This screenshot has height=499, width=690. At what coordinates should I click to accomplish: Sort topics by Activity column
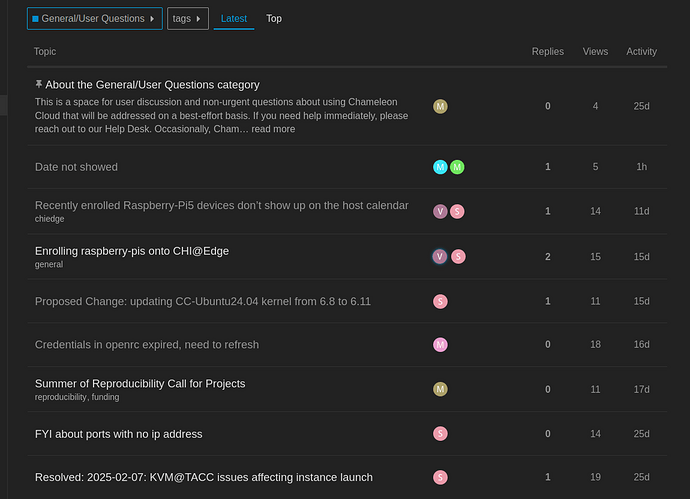click(x=641, y=51)
